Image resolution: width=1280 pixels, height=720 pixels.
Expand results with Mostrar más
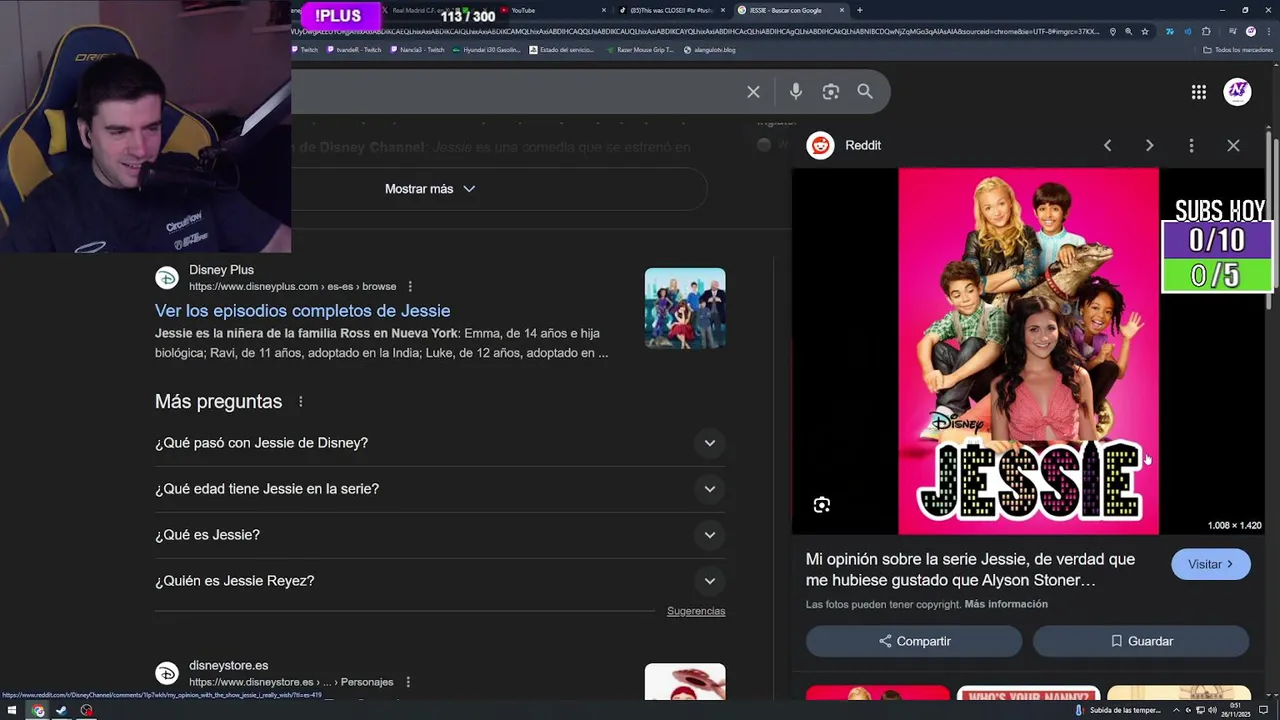(430, 189)
